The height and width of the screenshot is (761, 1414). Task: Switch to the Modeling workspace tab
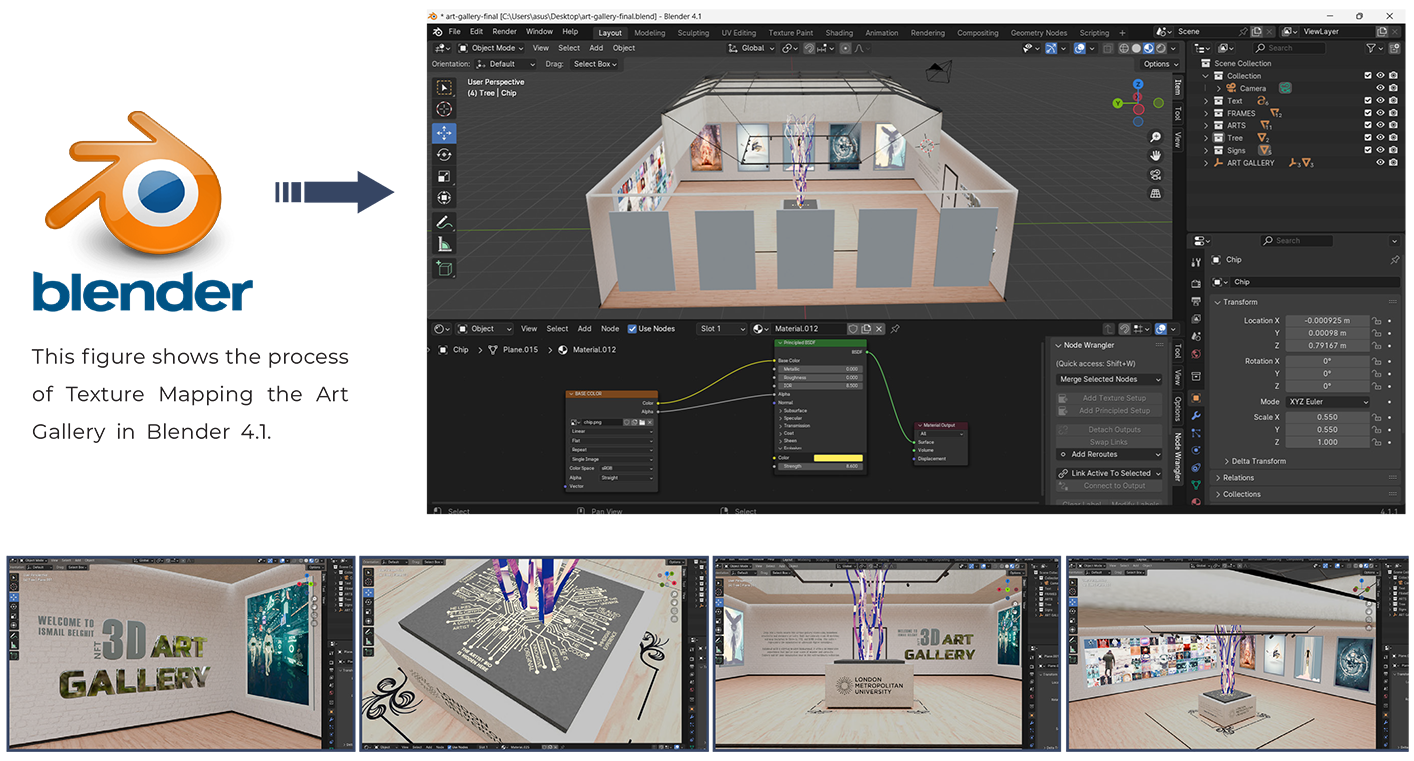(x=649, y=33)
